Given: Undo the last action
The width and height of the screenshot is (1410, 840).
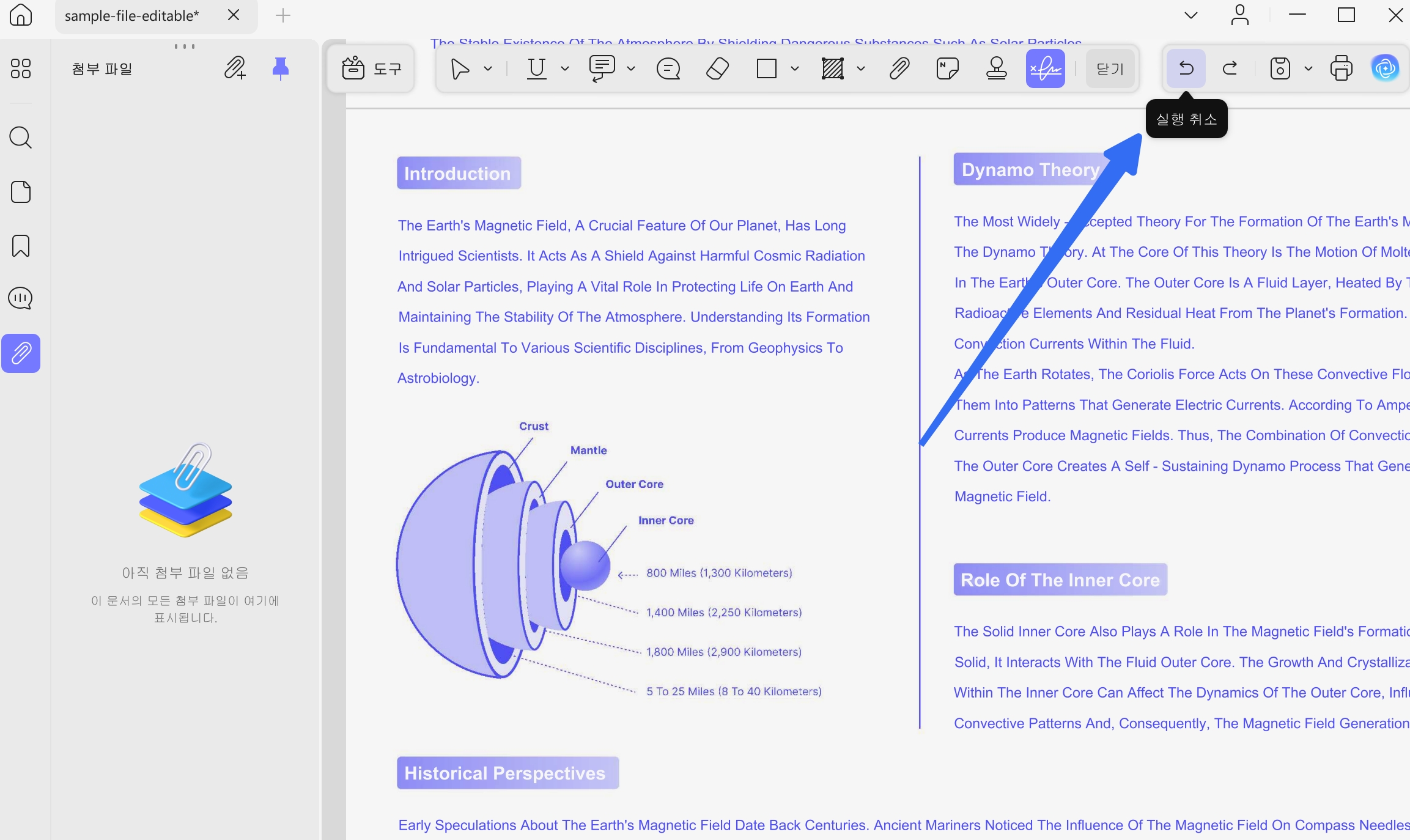Looking at the screenshot, I should tap(1186, 68).
